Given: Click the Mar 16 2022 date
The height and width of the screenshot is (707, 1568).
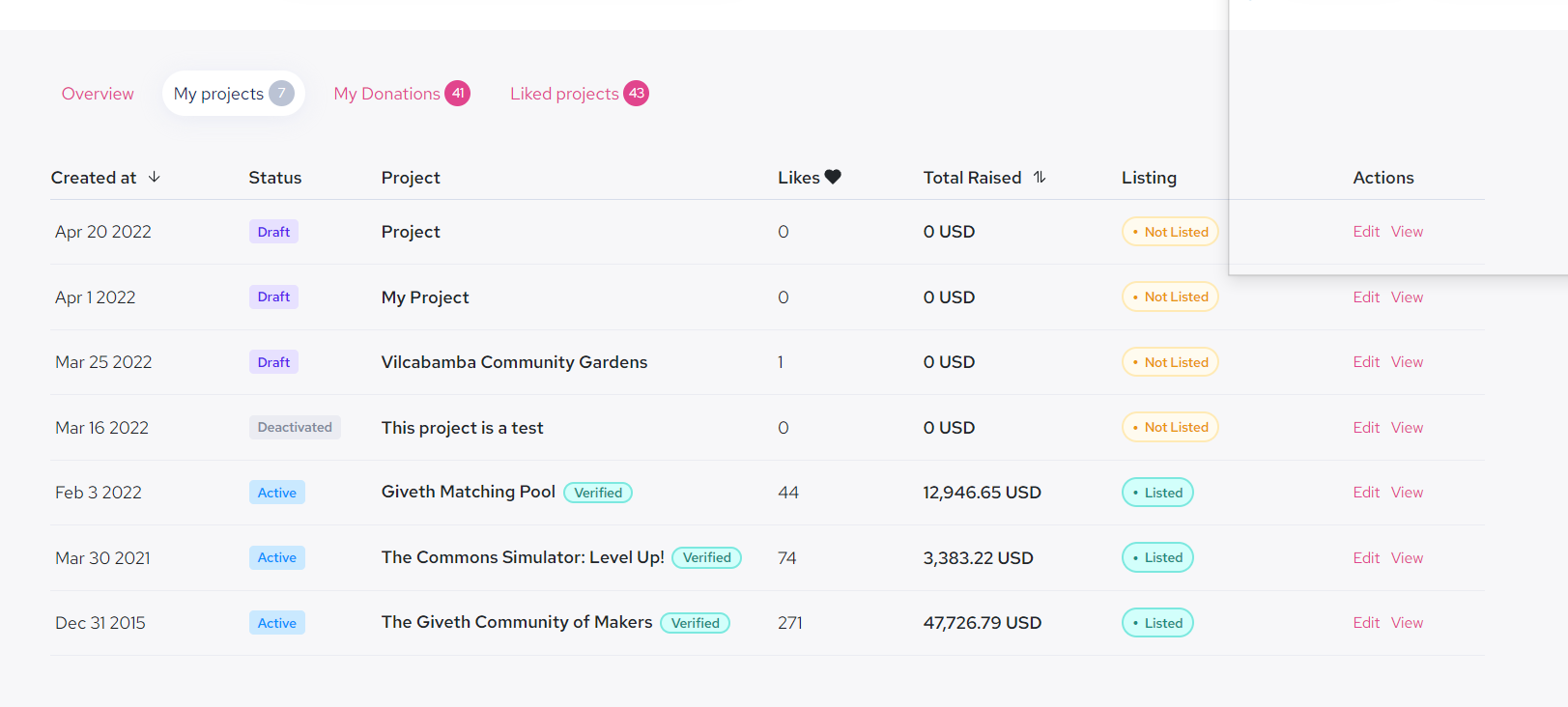Looking at the screenshot, I should (101, 428).
